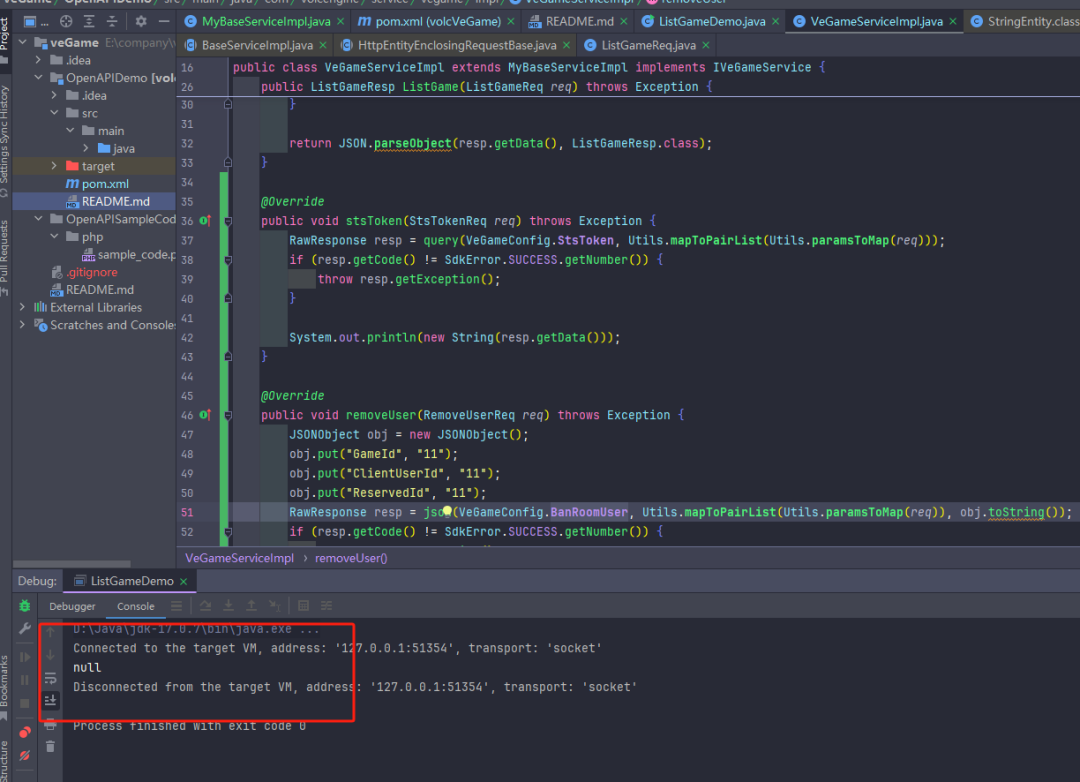Switch to README.md editor tab
The image size is (1080, 782).
(x=579, y=21)
